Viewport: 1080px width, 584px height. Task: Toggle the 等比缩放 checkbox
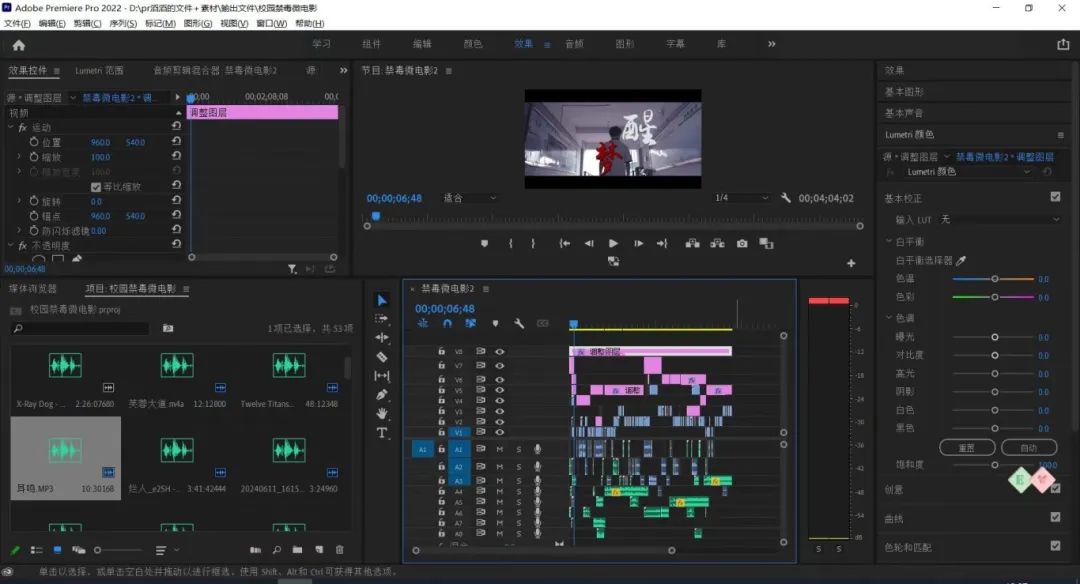(96, 187)
